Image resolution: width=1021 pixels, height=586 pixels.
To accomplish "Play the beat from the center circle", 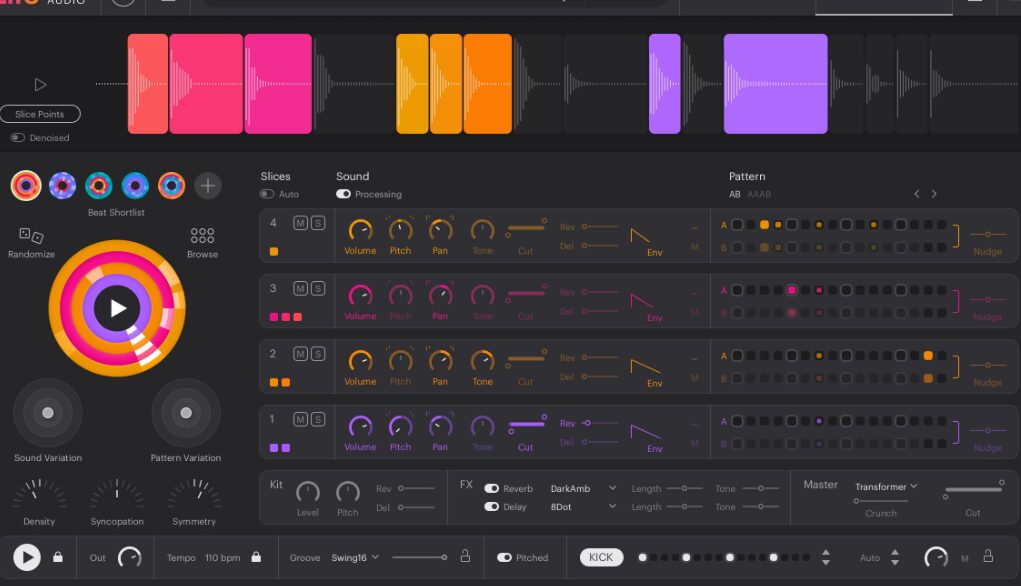I will pos(117,308).
